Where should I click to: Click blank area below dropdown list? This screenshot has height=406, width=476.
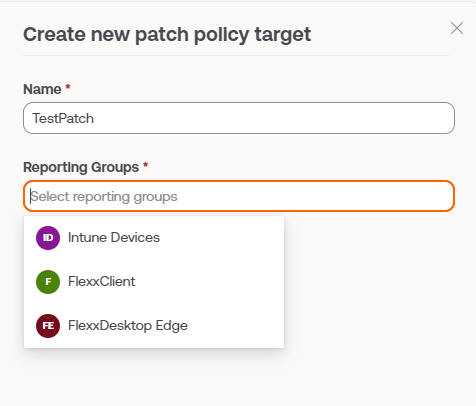pyautogui.click(x=153, y=377)
